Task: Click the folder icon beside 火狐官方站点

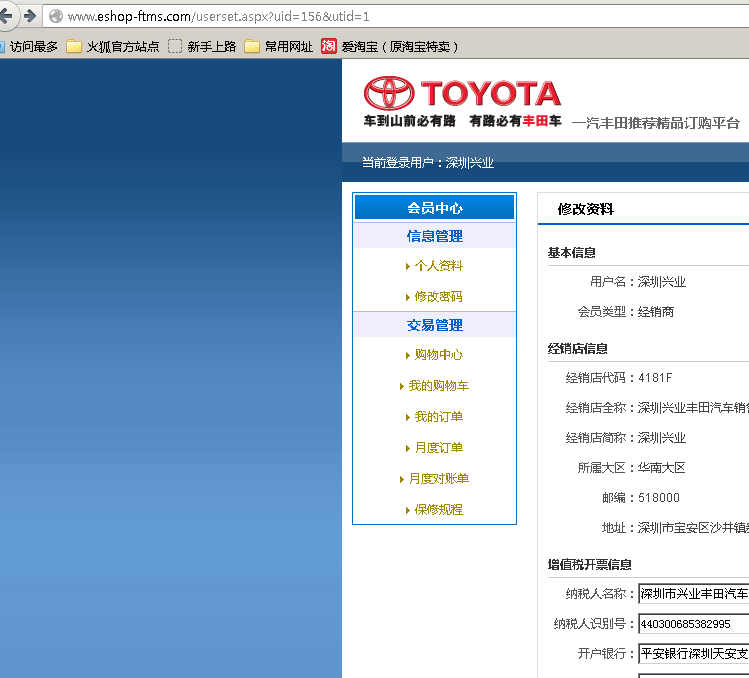Action: [74, 46]
